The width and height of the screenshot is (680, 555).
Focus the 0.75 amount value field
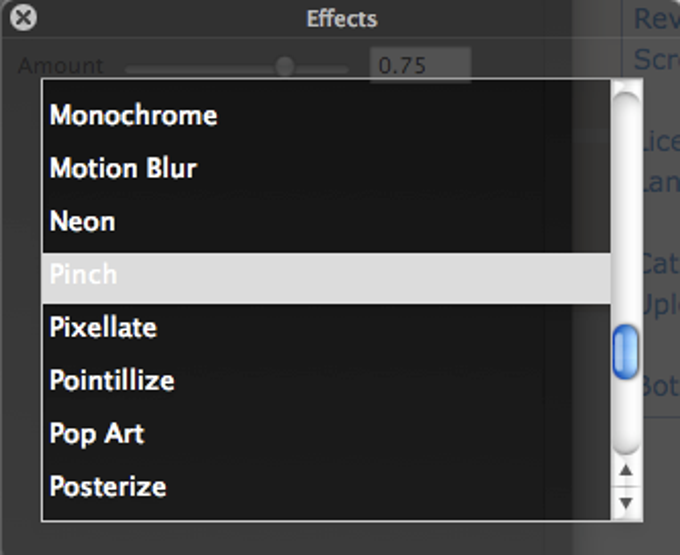click(x=420, y=65)
